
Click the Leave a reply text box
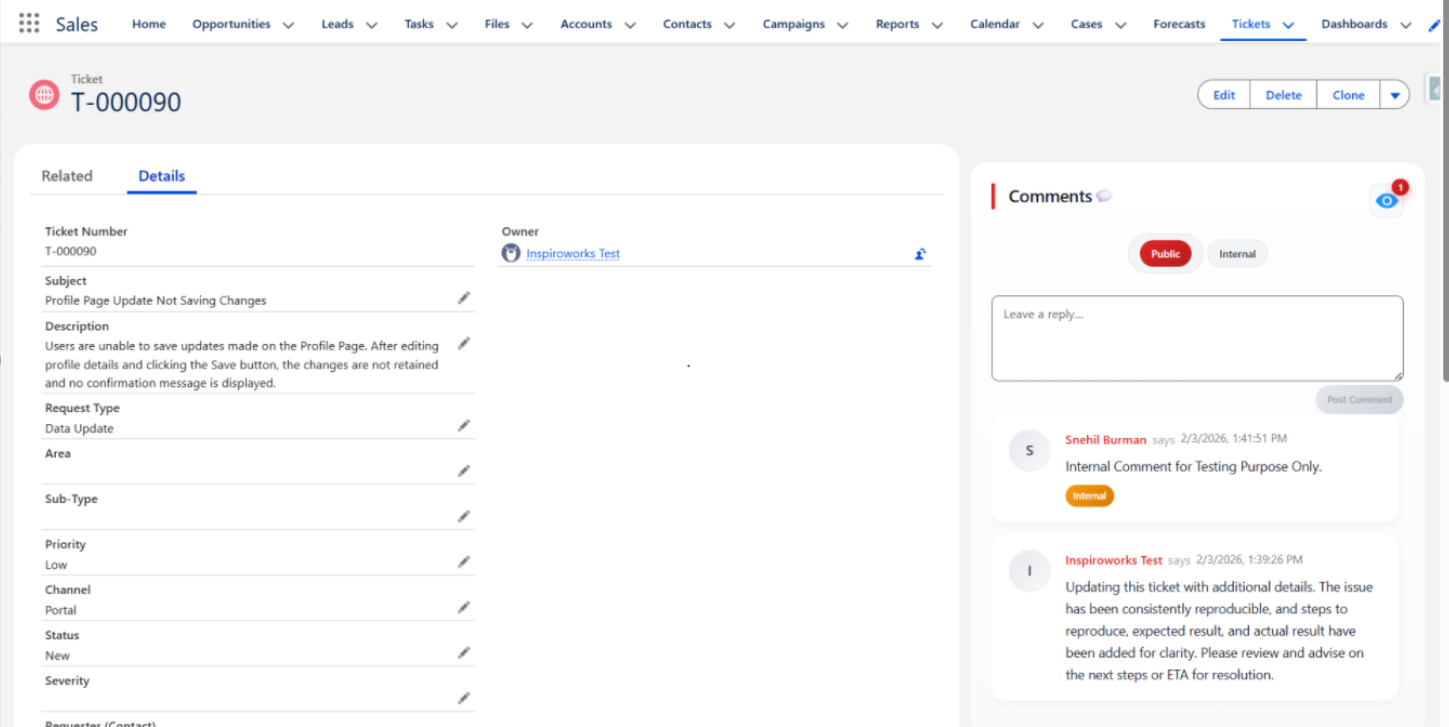(1197, 338)
